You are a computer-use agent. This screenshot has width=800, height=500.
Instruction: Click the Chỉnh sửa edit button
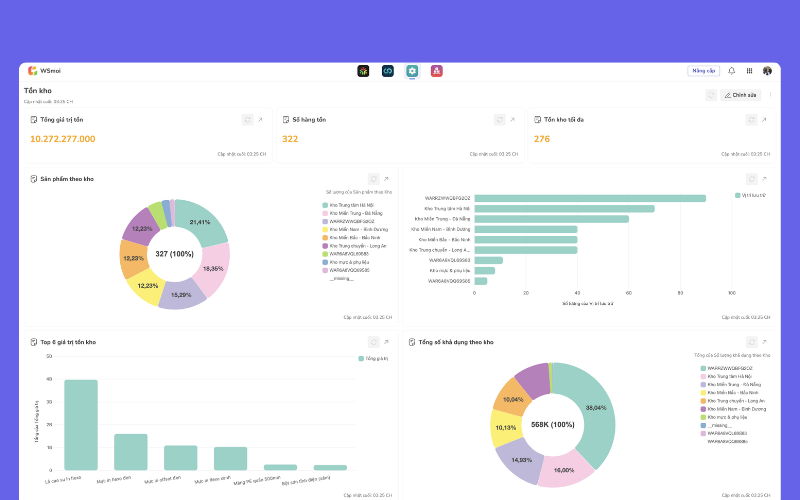740,95
